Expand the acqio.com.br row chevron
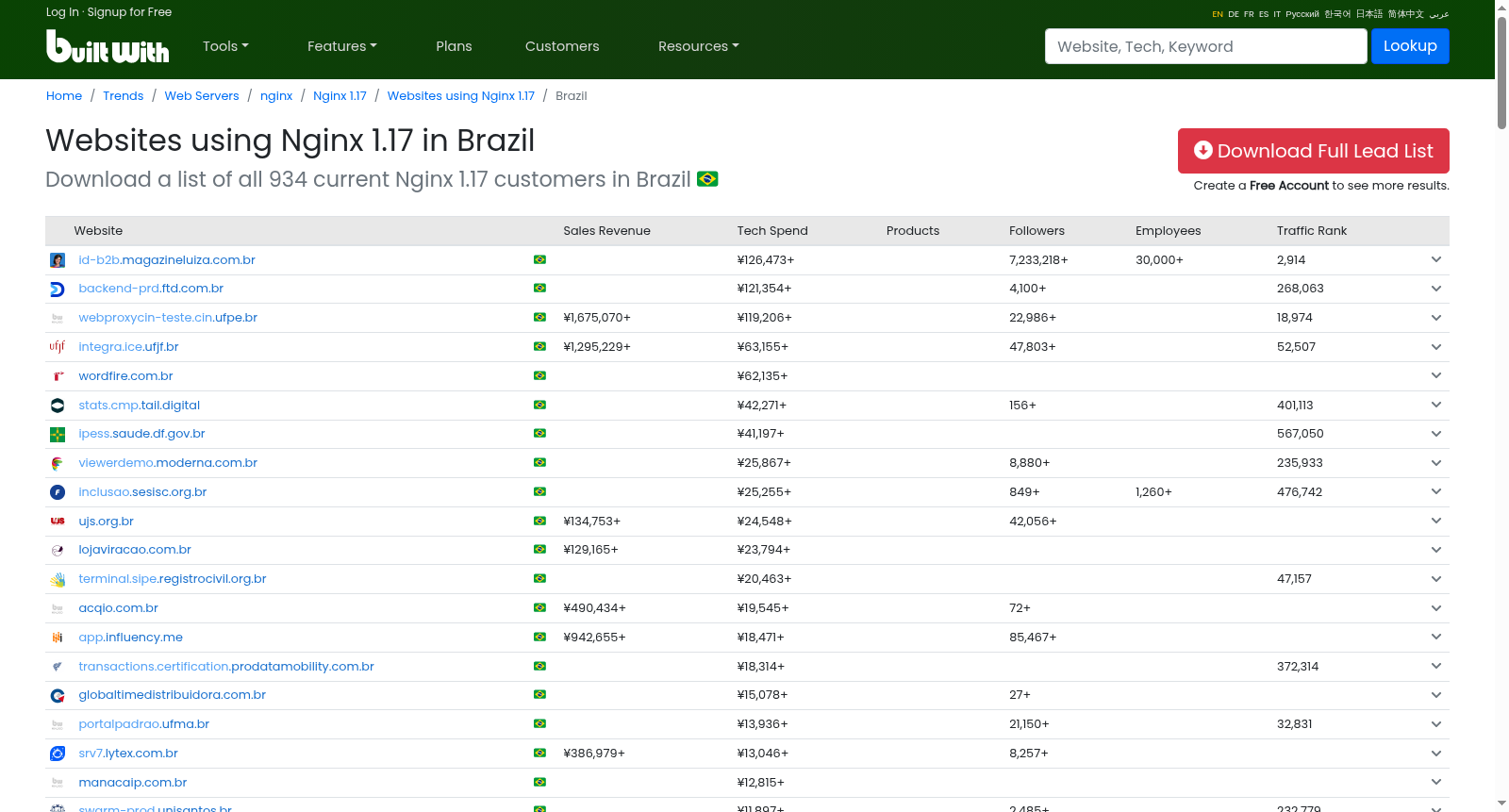The width and height of the screenshot is (1509, 812). click(1436, 608)
